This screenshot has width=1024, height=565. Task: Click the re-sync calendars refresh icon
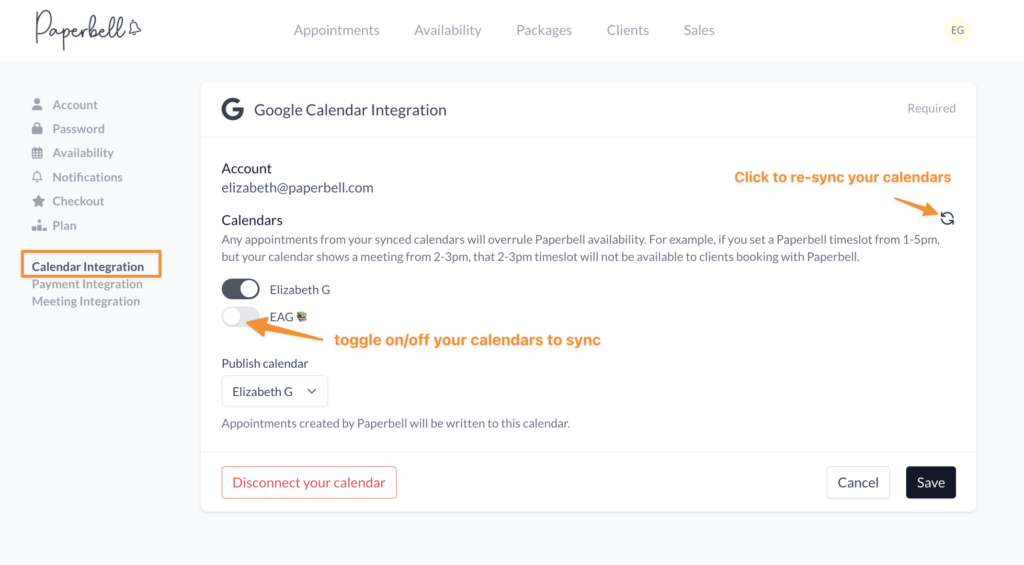pyautogui.click(x=947, y=218)
